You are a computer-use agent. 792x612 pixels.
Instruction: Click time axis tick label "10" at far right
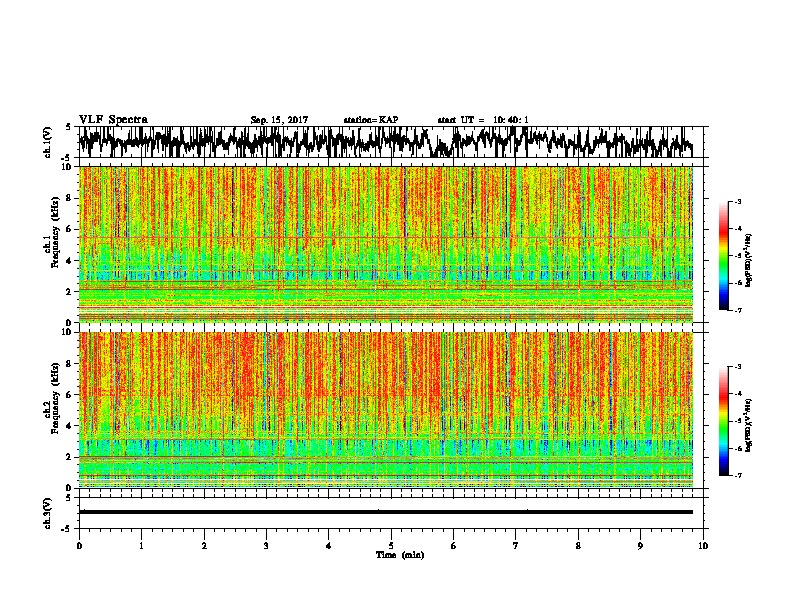tap(703, 546)
